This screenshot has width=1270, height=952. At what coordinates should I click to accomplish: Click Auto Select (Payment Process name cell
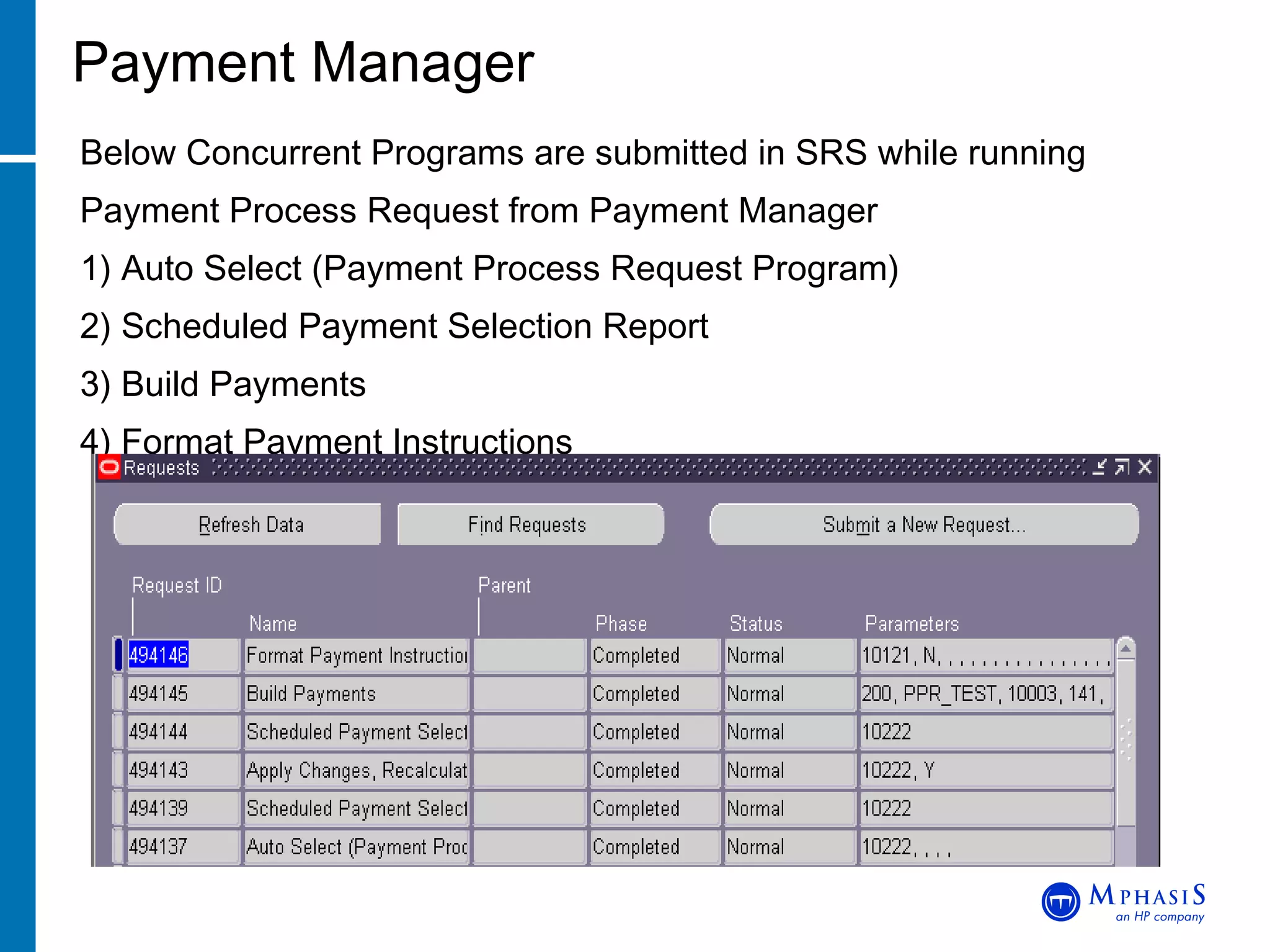click(357, 847)
